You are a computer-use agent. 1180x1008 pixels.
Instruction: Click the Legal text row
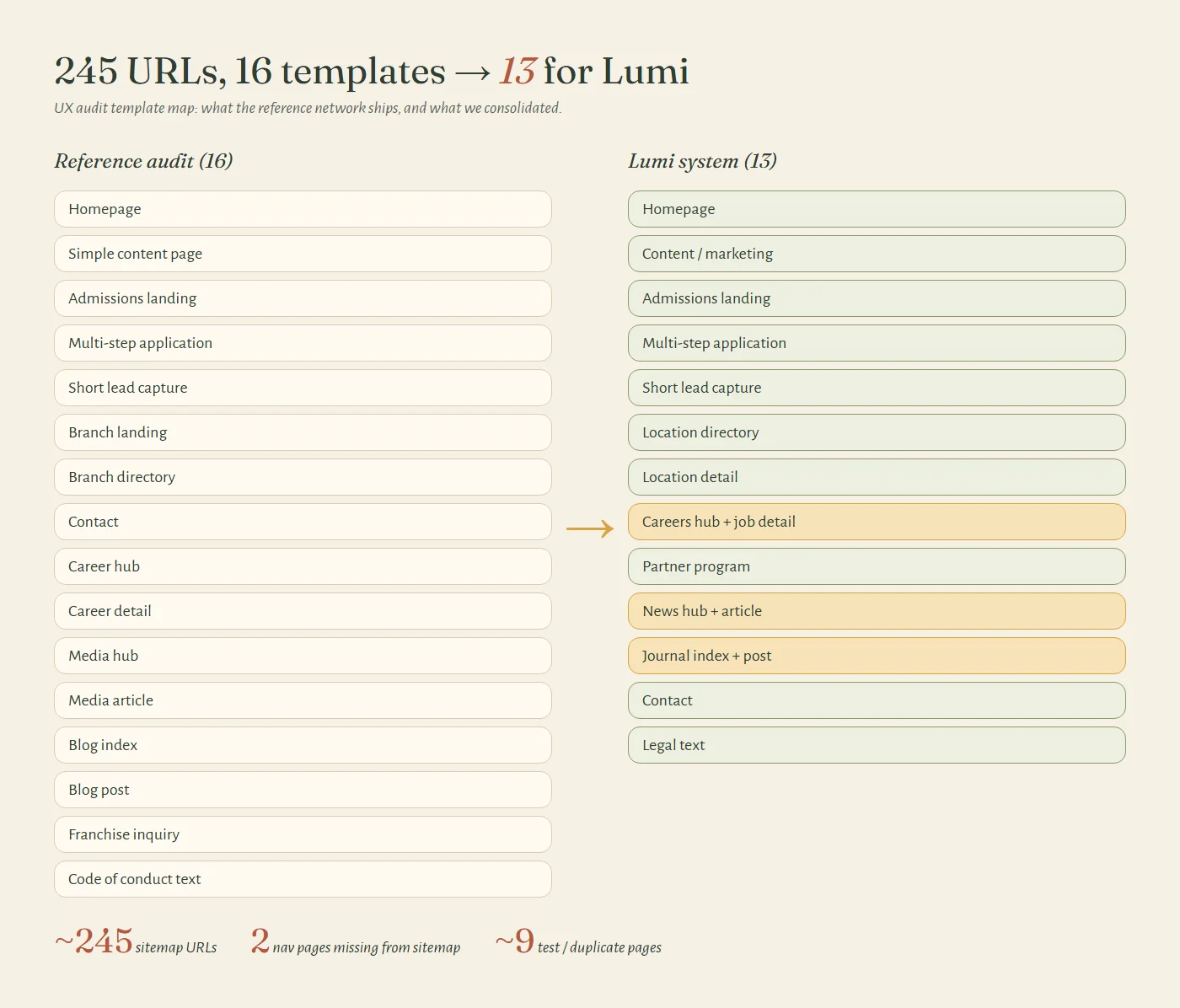tap(877, 745)
